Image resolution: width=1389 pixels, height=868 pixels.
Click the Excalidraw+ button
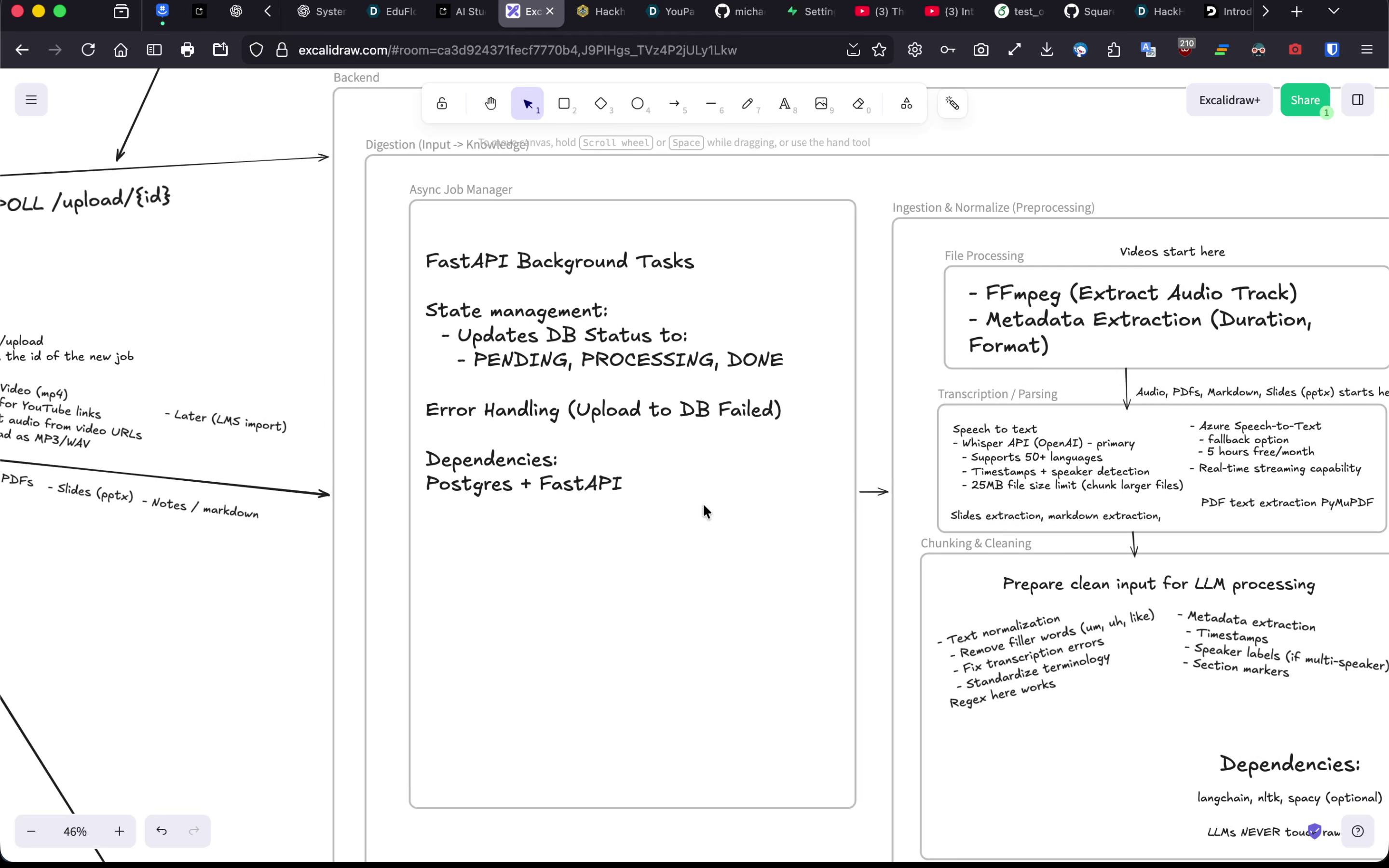click(x=1229, y=100)
